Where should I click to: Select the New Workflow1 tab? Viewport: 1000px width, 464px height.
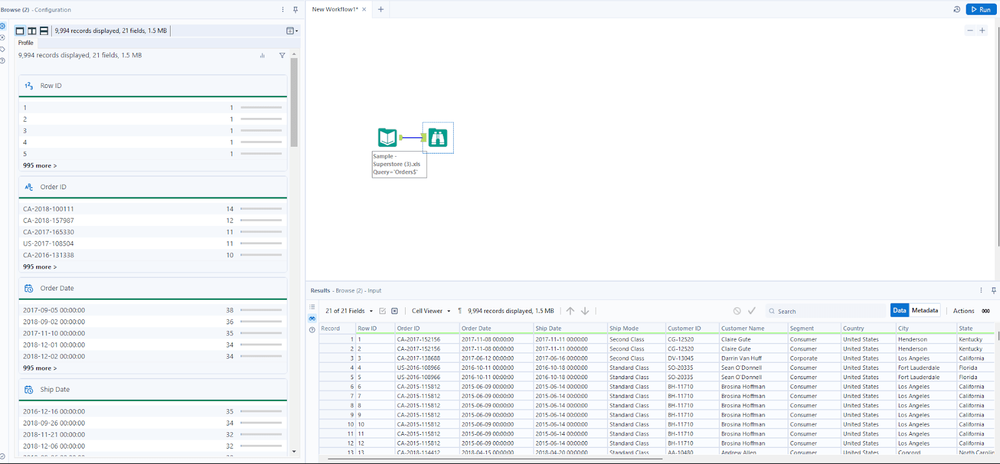point(334,9)
